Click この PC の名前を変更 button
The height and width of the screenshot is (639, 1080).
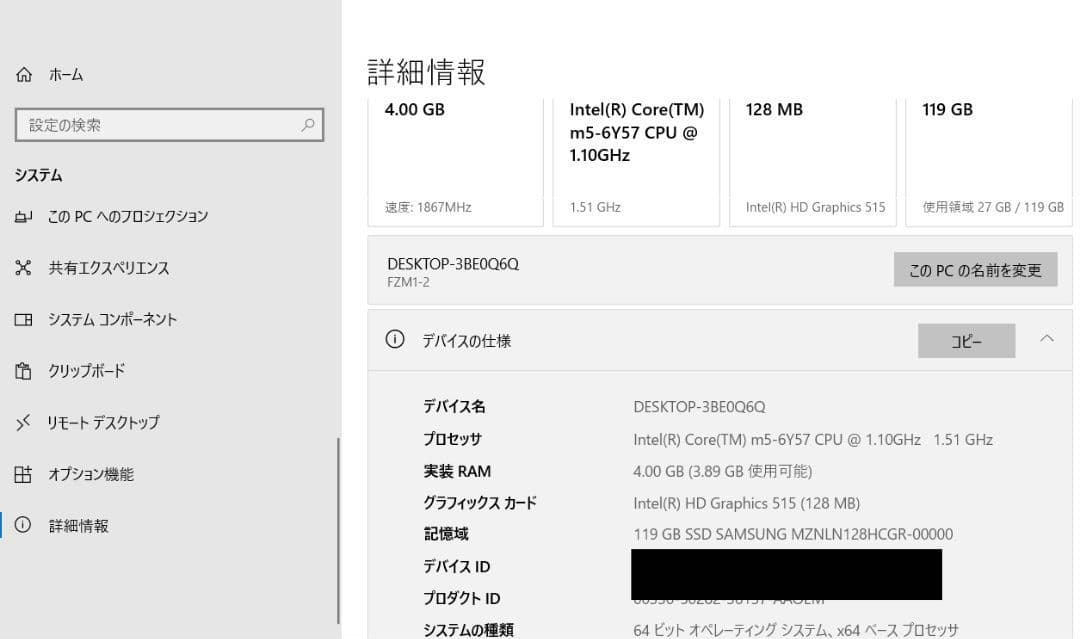(x=975, y=270)
